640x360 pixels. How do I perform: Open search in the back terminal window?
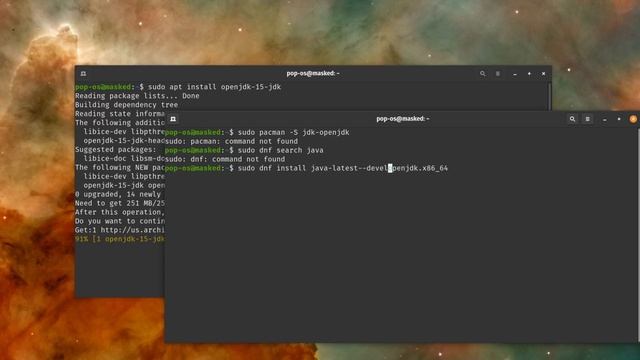click(482, 73)
